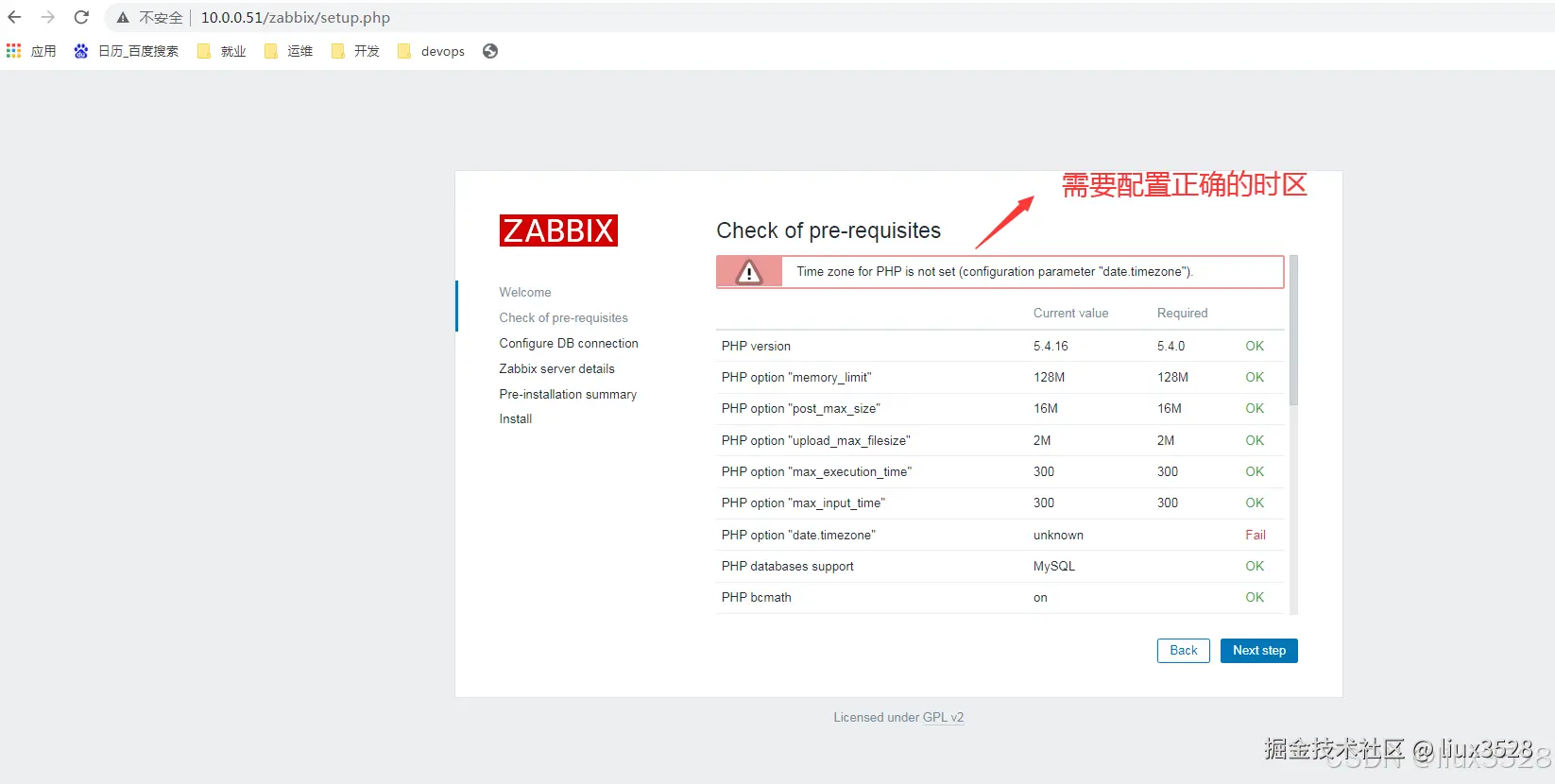Click the PHP option "date.timezone" label

point(798,535)
